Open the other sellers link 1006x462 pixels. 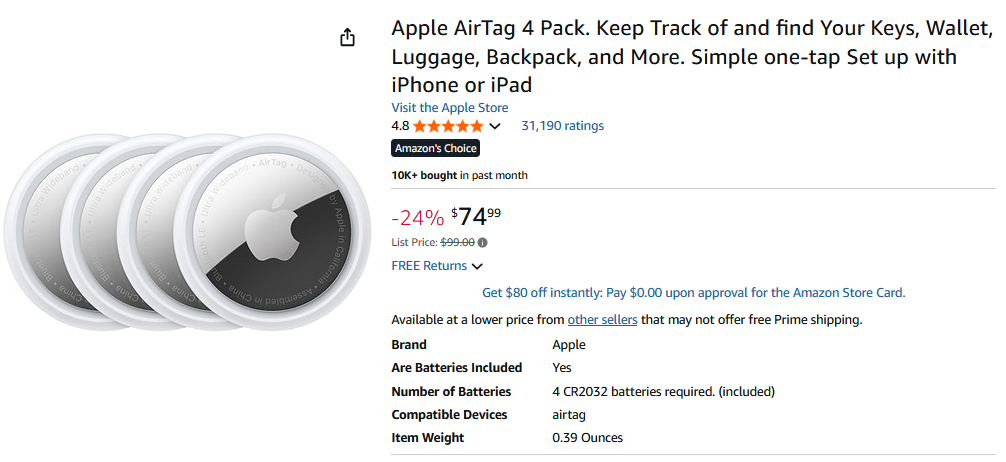click(602, 320)
